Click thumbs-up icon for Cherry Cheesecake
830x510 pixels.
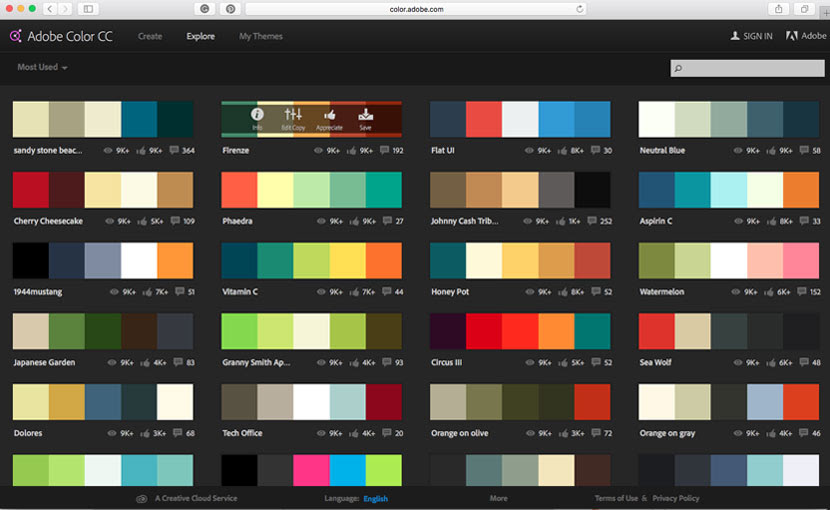(142, 221)
